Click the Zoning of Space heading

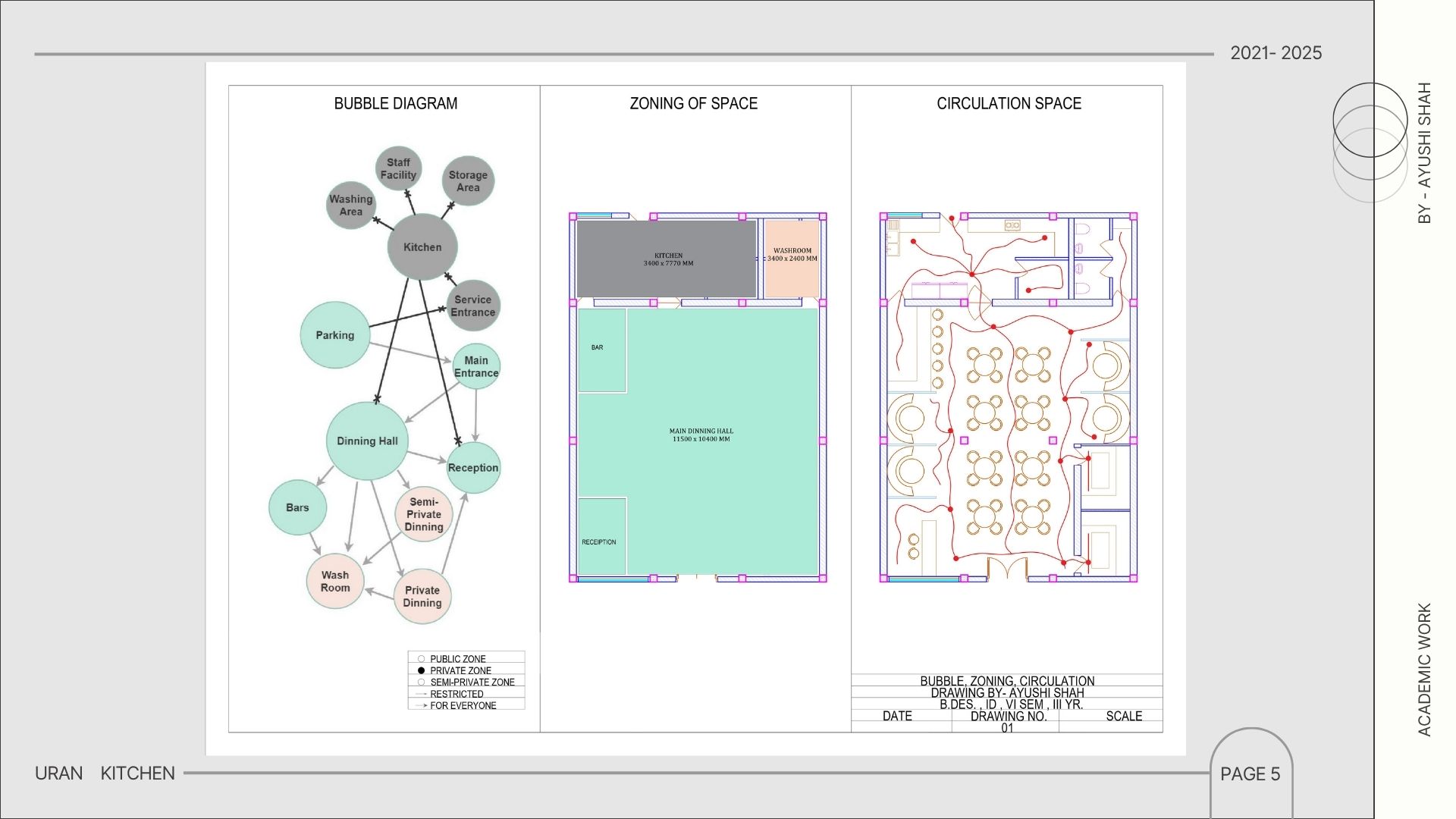coord(693,104)
